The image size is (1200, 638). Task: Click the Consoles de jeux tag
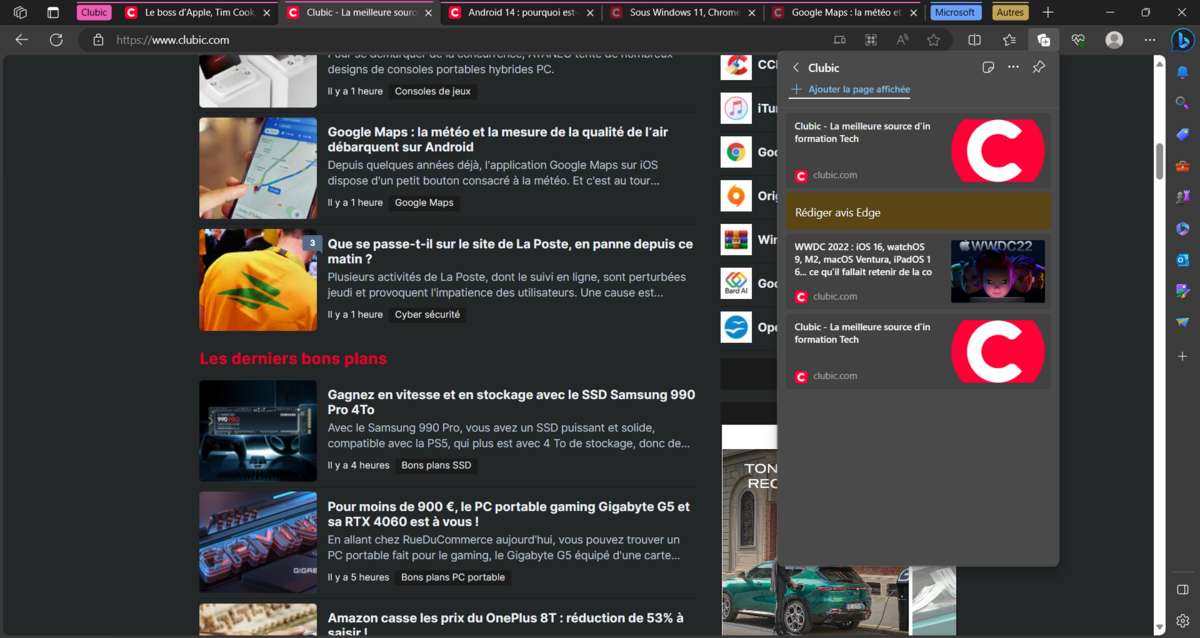[432, 91]
